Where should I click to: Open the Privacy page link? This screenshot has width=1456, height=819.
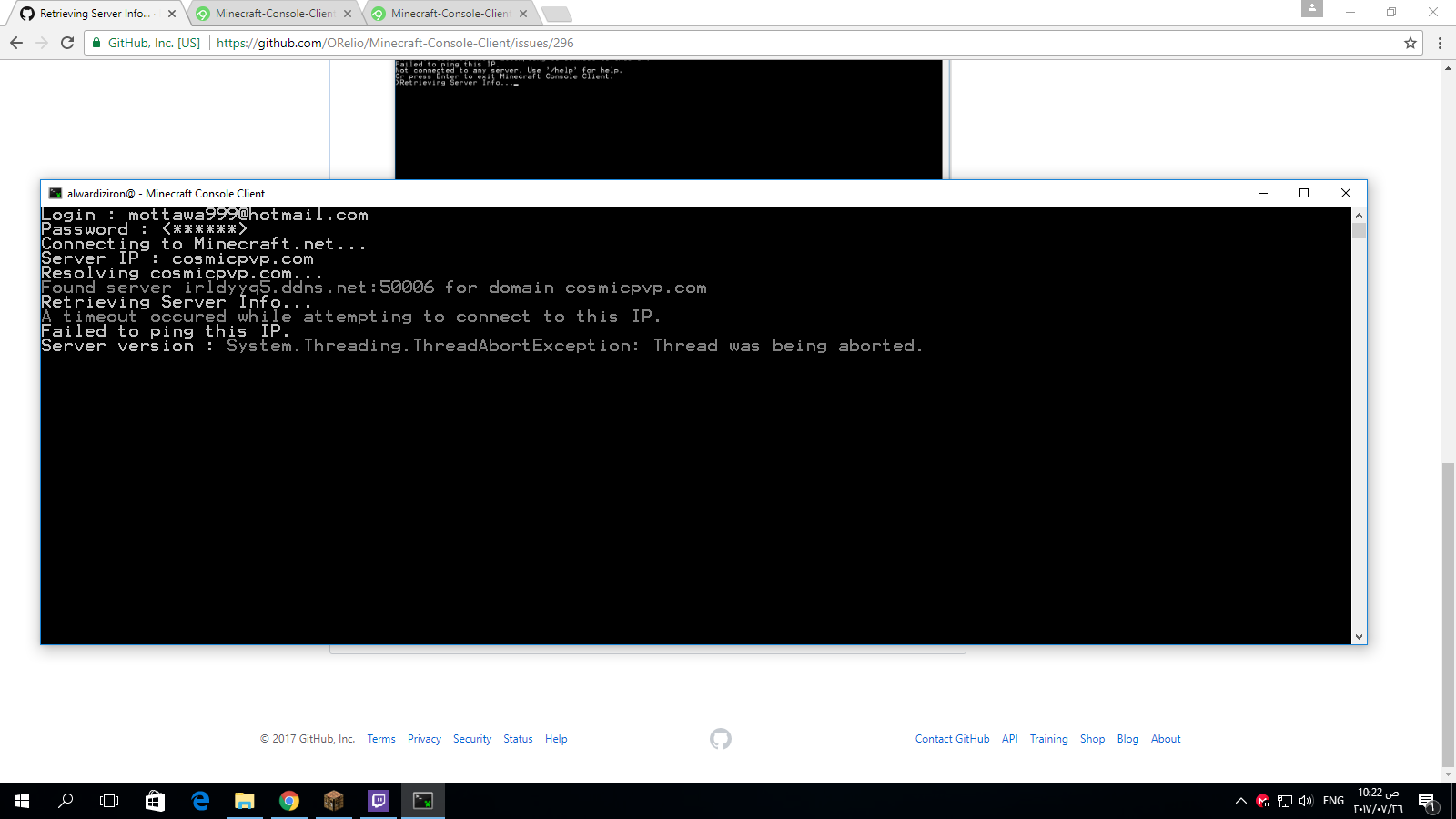point(424,739)
